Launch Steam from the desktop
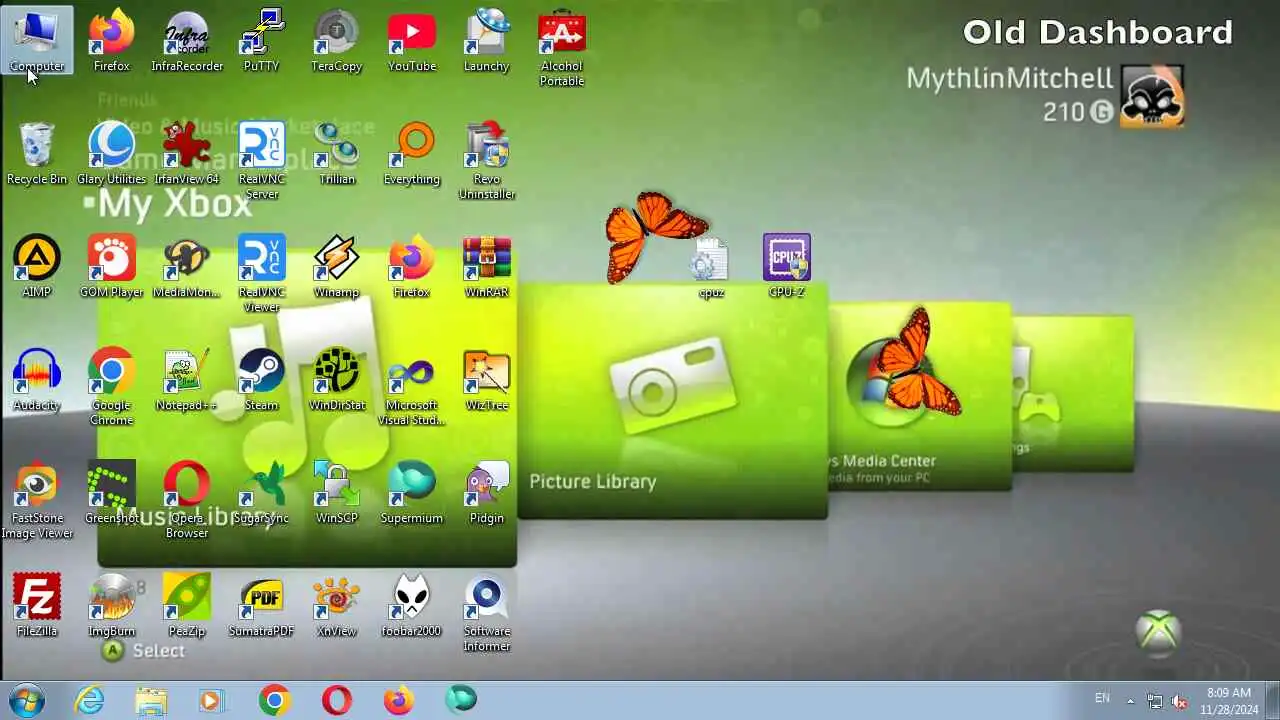This screenshot has width=1280, height=720. point(262,381)
